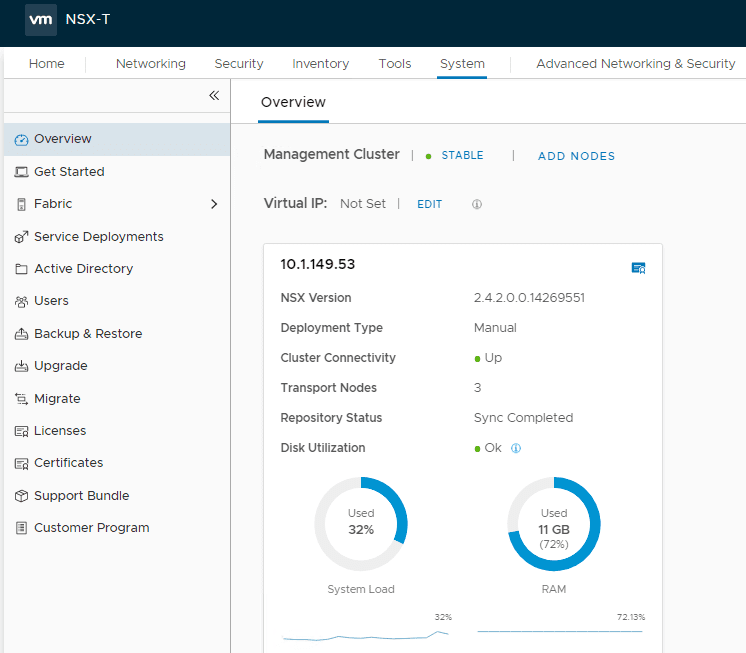Click the Overview dashboard icon in sidebar
Image resolution: width=746 pixels, height=653 pixels.
pyautogui.click(x=22, y=140)
